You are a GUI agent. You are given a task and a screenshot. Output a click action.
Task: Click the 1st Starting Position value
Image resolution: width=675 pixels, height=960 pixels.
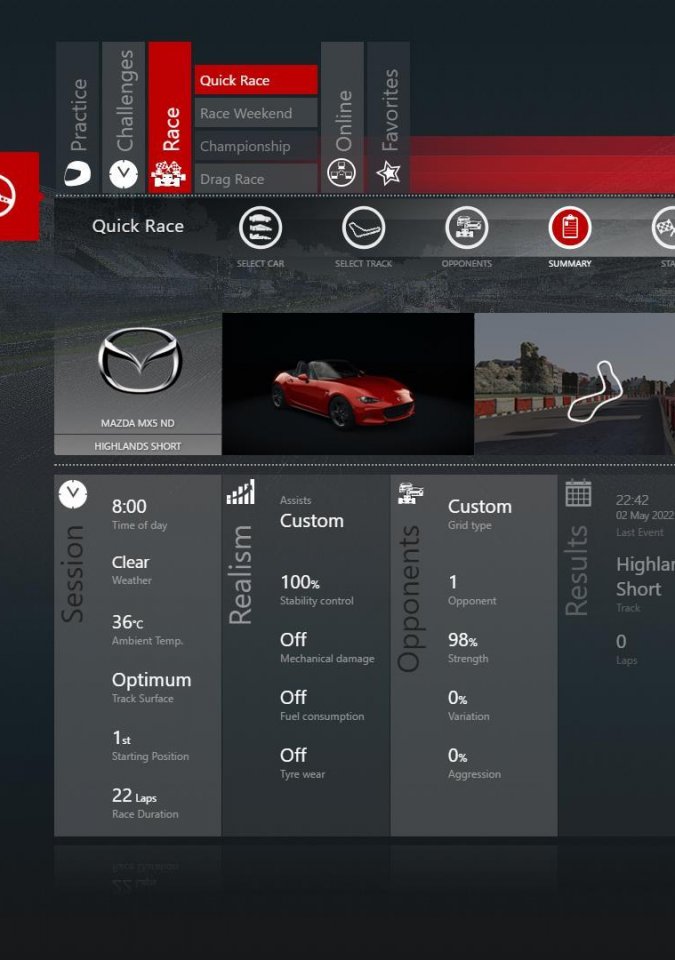121,738
